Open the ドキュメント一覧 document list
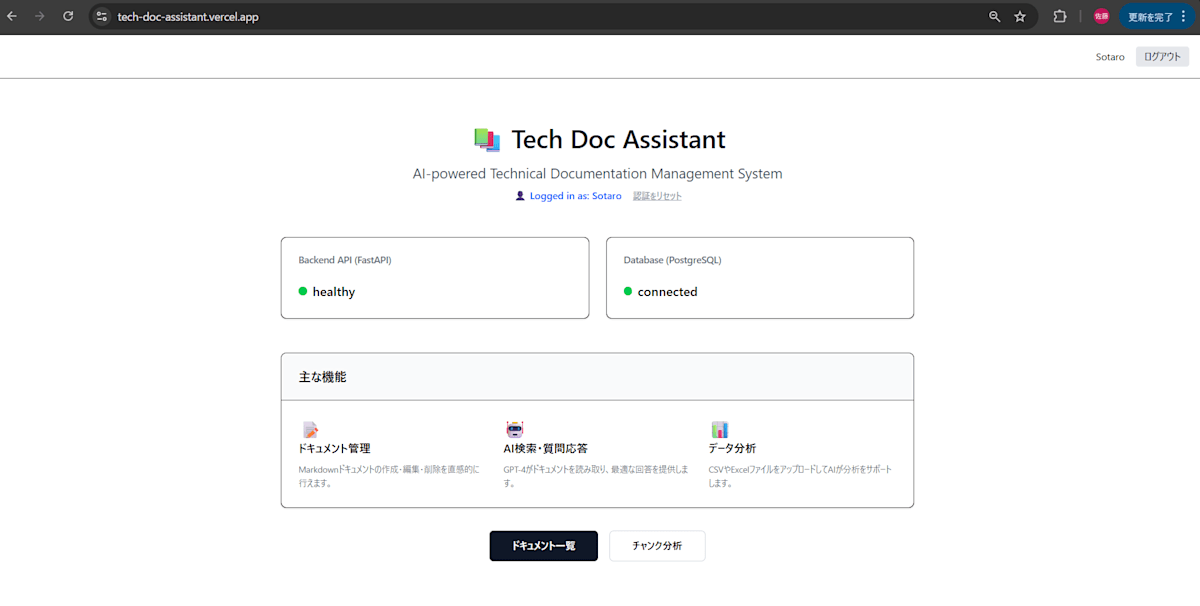 [x=543, y=546]
